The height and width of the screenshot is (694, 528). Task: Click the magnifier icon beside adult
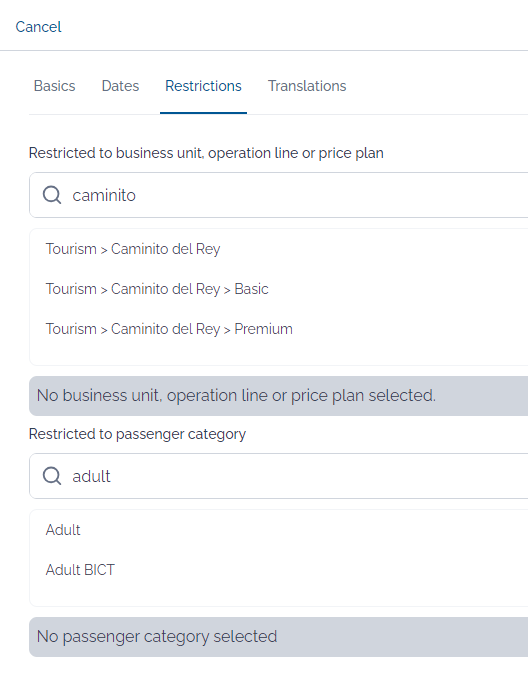click(x=52, y=476)
